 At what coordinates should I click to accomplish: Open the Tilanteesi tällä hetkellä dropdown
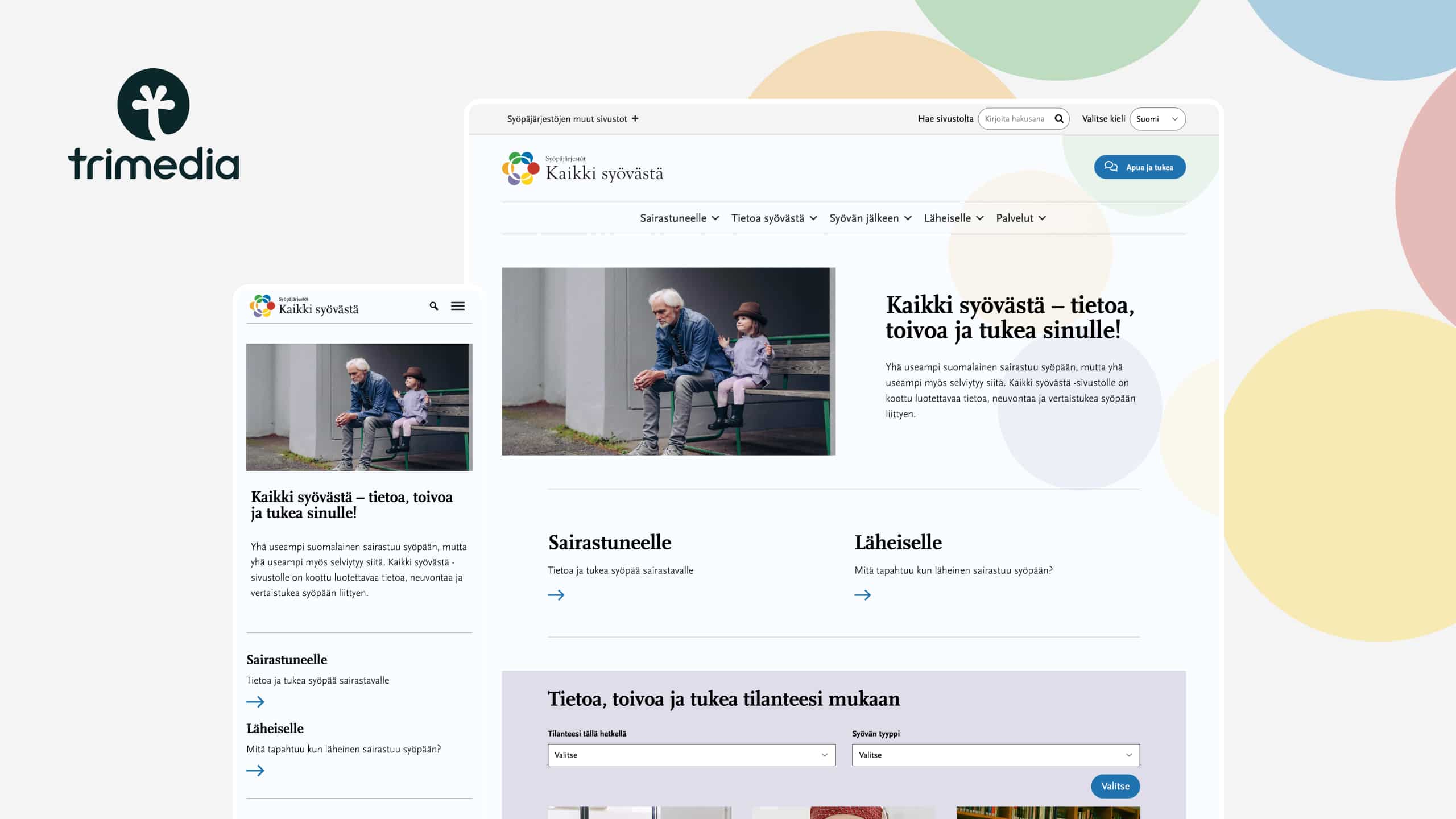tap(692, 755)
